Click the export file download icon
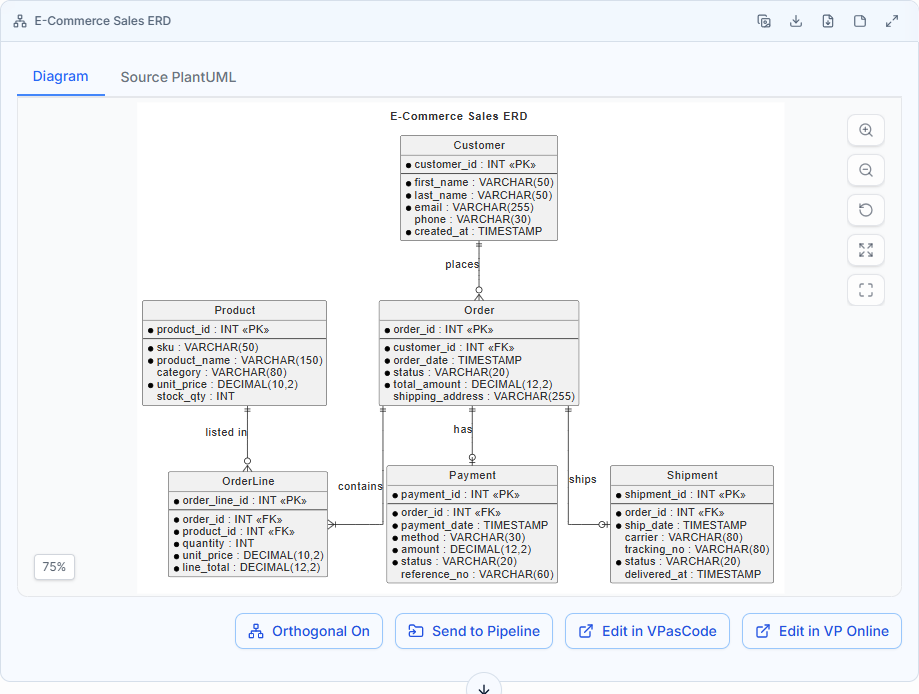919x694 pixels. coord(828,22)
